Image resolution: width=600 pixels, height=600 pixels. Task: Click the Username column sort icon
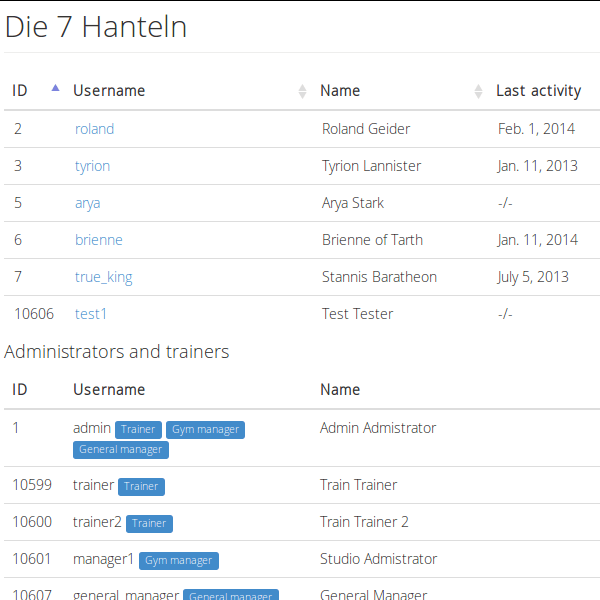302,91
